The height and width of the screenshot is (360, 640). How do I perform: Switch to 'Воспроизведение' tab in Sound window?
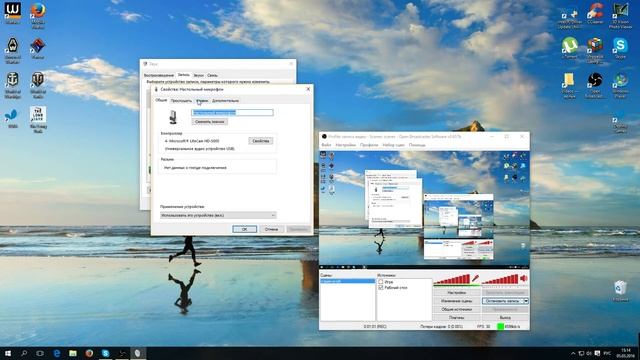pos(158,75)
